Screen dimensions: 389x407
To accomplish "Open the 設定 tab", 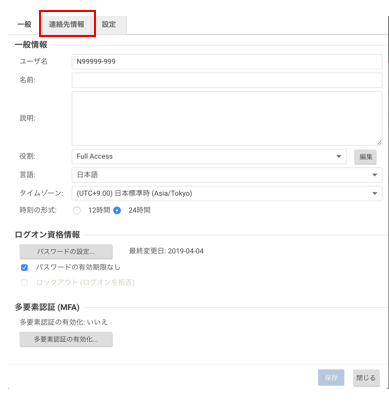I will point(109,24).
